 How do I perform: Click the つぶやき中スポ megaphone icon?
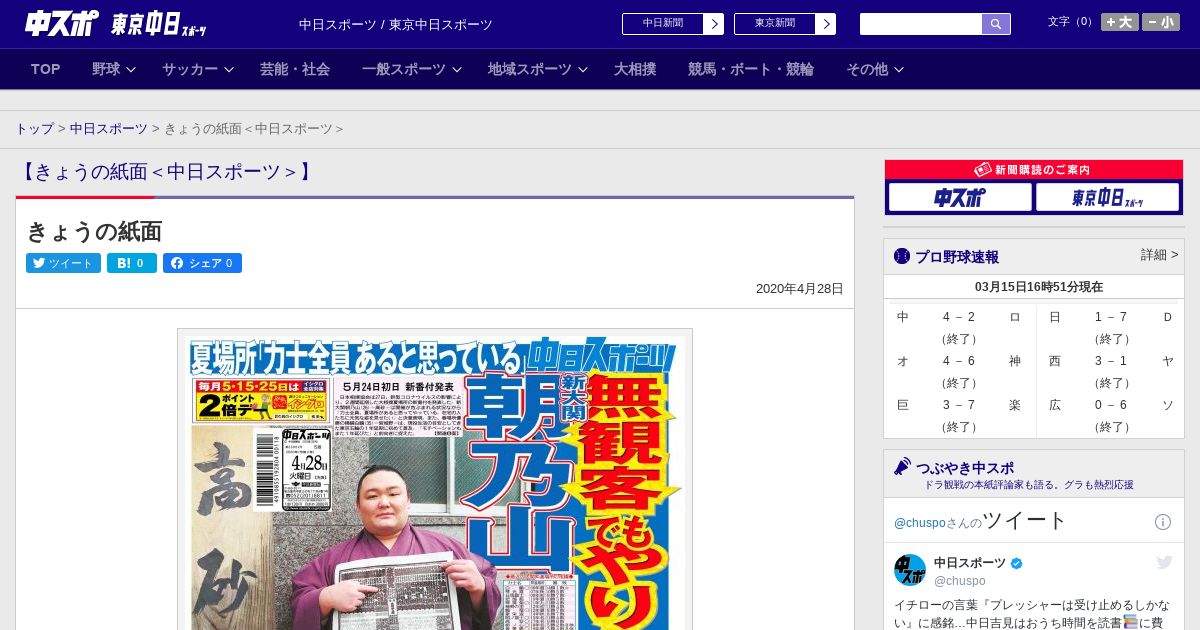[x=902, y=466]
